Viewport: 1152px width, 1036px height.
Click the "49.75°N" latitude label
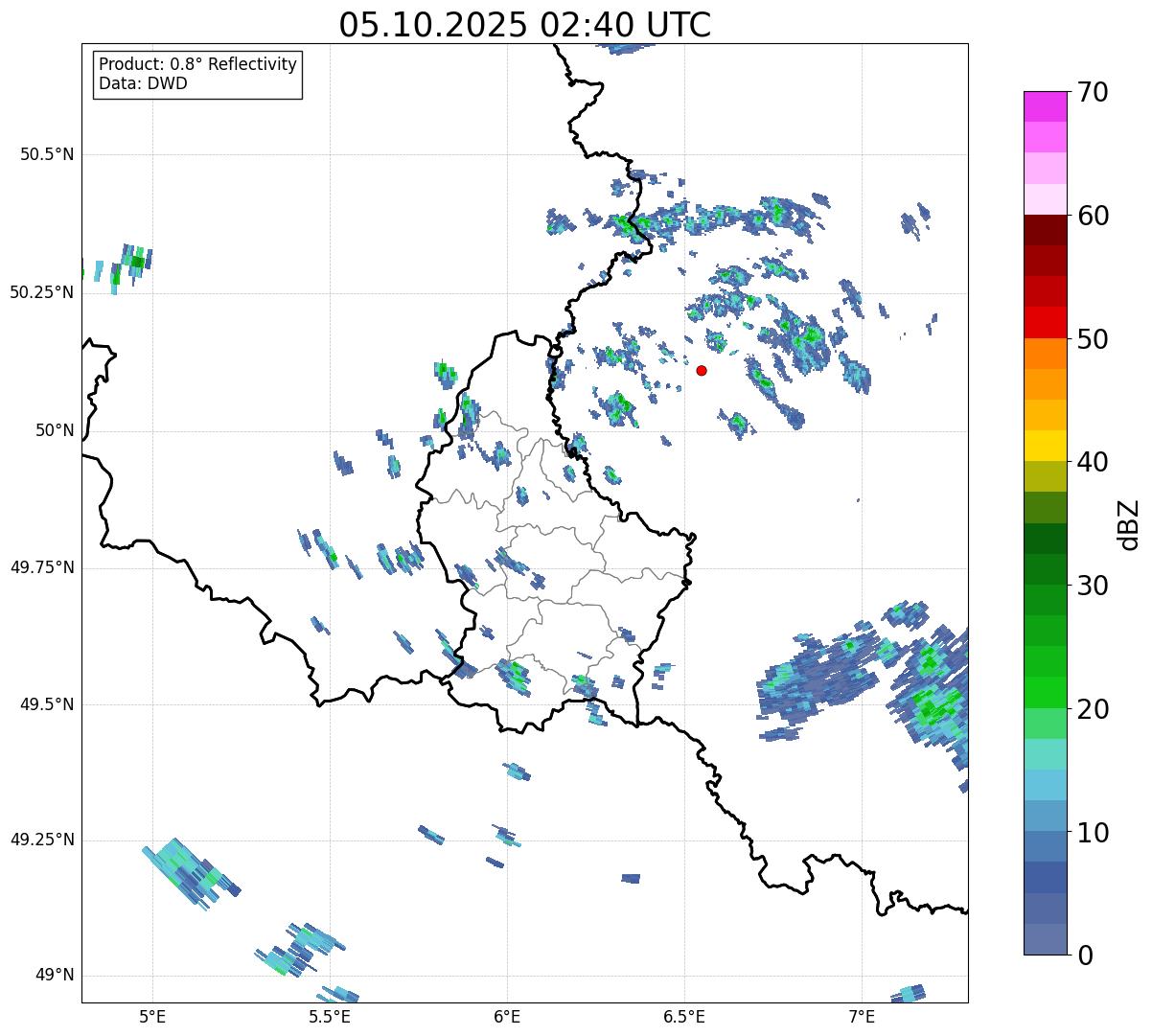click(42, 567)
